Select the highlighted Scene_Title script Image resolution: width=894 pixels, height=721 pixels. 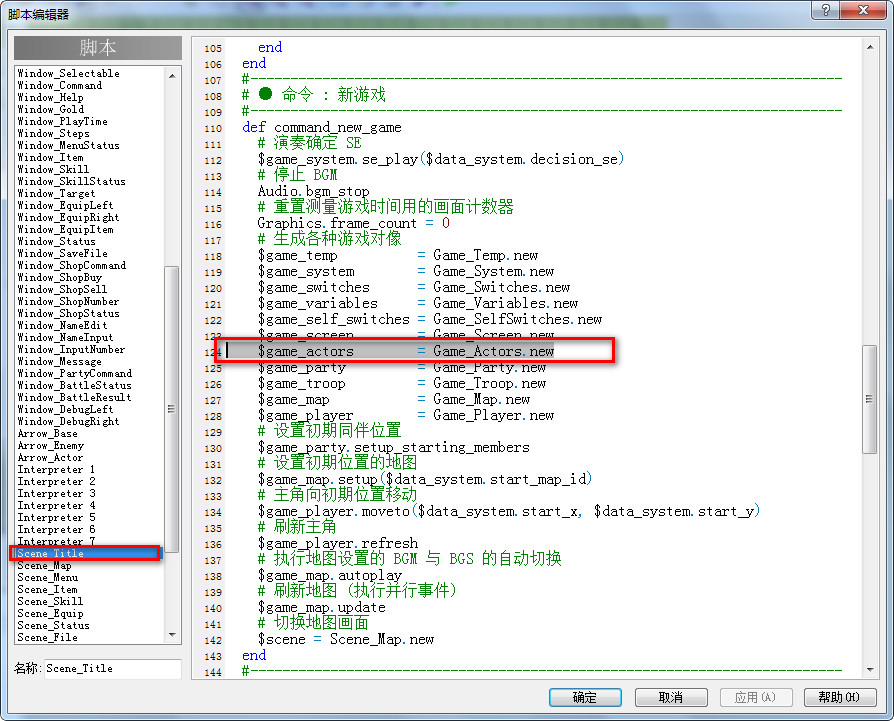coord(86,553)
